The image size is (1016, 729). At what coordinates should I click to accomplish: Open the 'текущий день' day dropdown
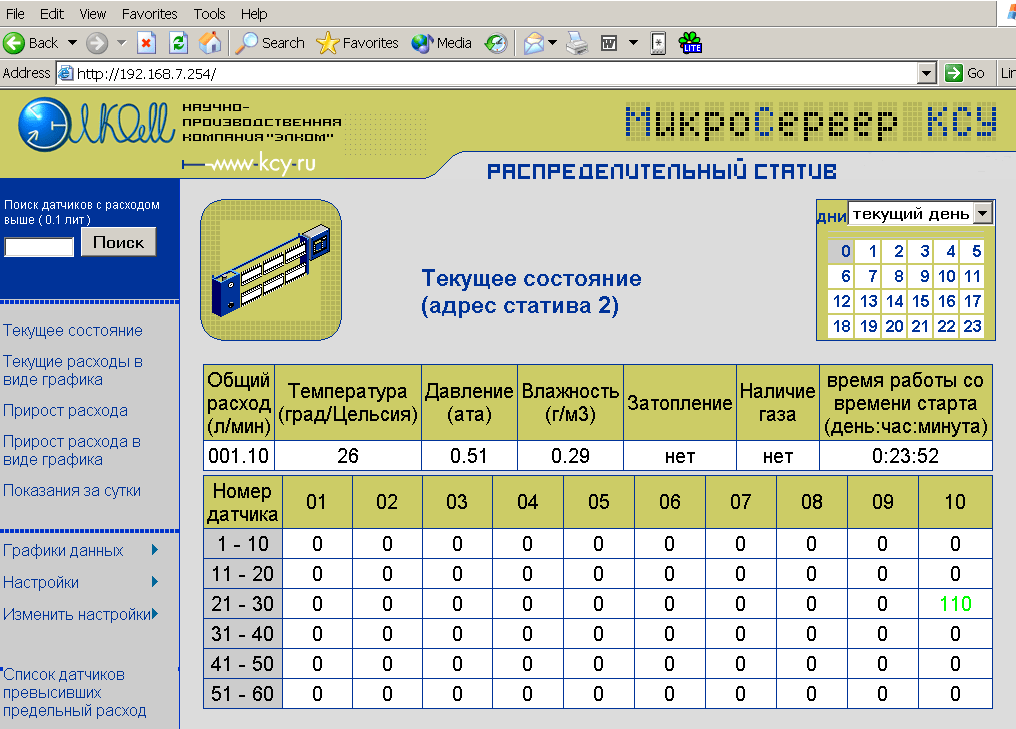point(984,213)
